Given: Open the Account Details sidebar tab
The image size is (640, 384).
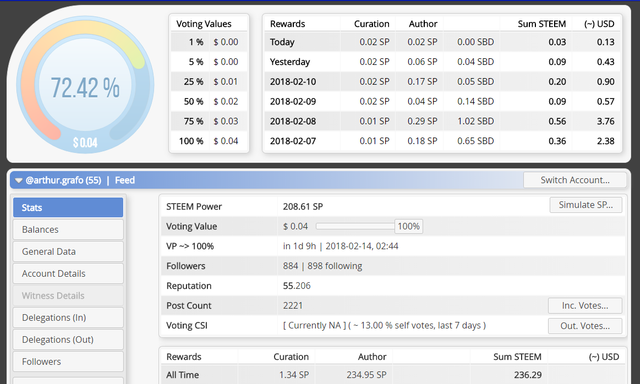Looking at the screenshot, I should coord(68,273).
